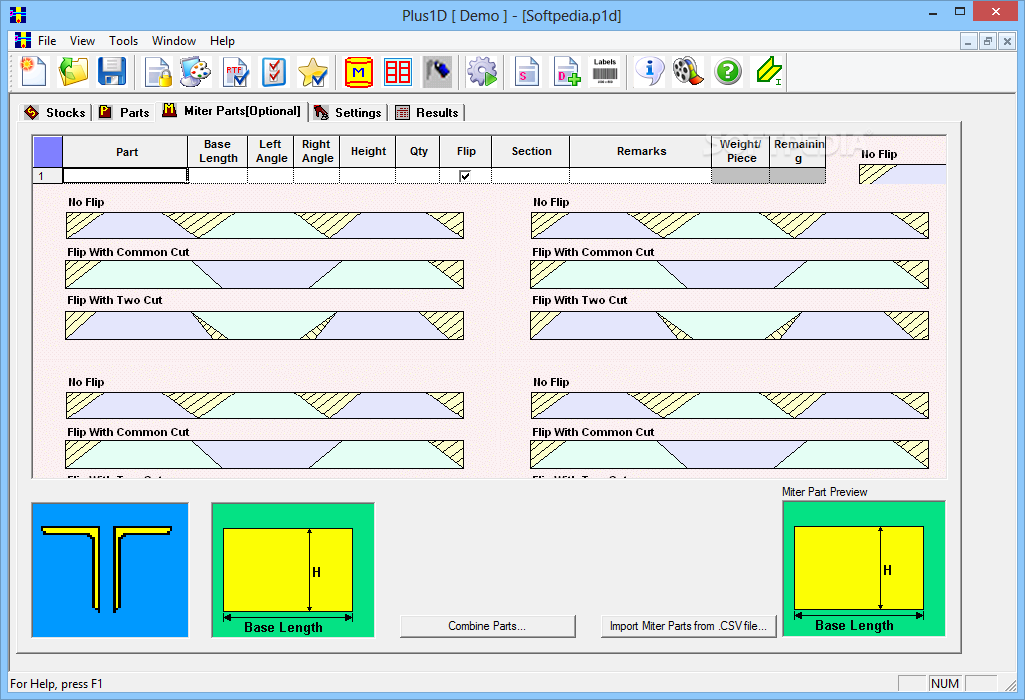Click the Left Angle cell in row 1
The width and height of the screenshot is (1025, 700).
coord(271,176)
